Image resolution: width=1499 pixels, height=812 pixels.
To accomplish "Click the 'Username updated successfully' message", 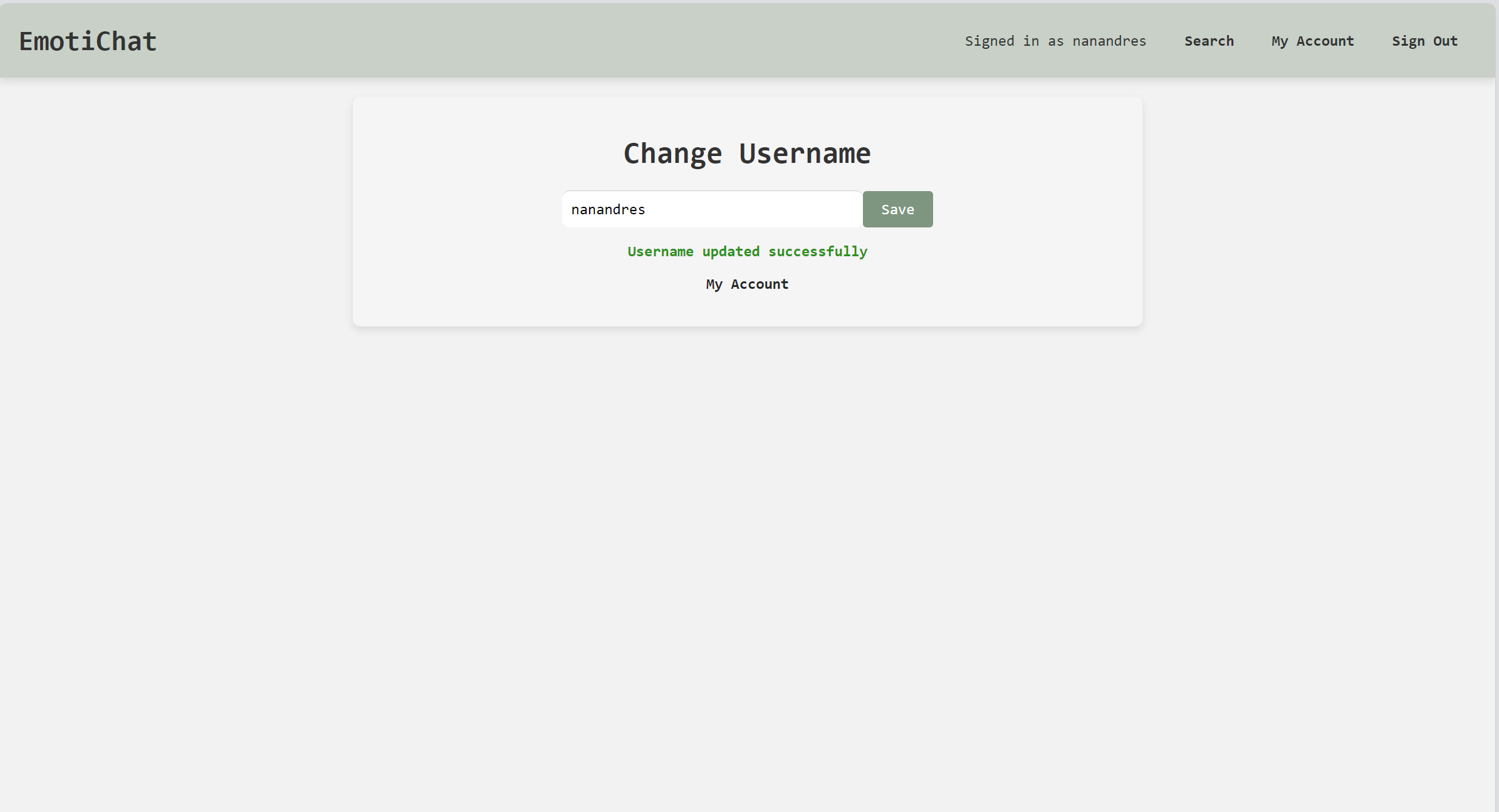I will [747, 251].
